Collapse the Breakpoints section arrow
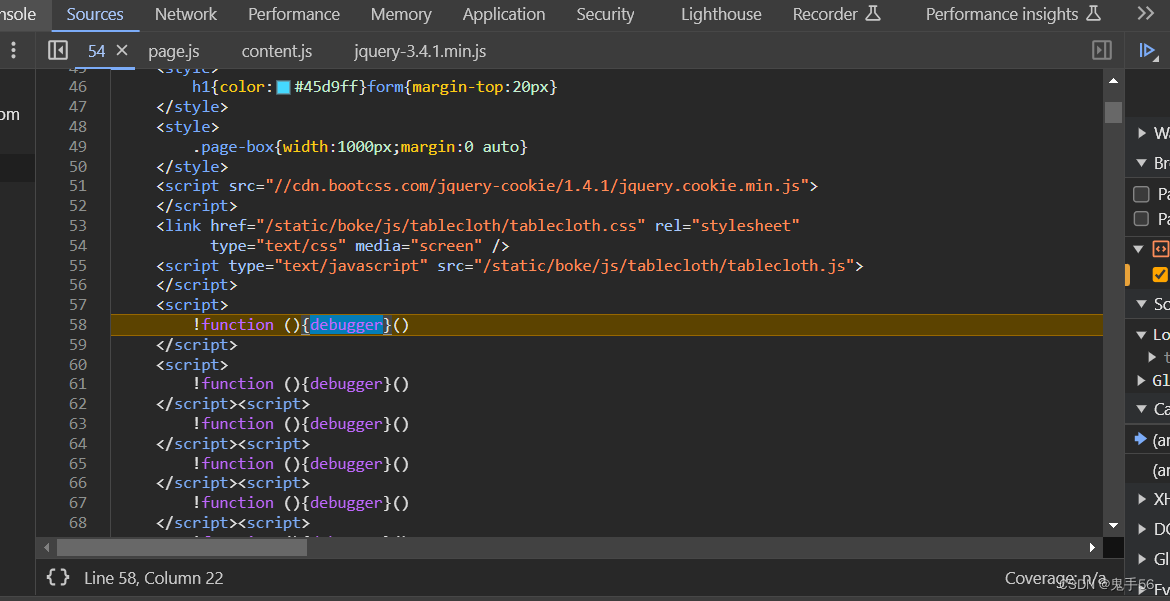Viewport: 1170px width, 601px height. [1142, 163]
